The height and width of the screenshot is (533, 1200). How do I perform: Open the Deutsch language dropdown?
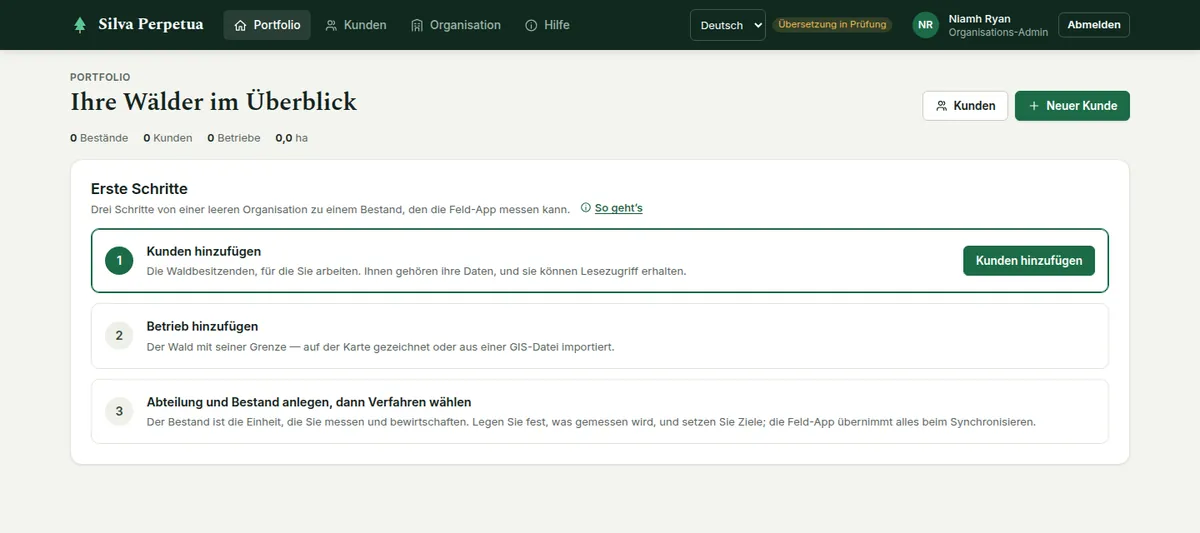click(728, 25)
